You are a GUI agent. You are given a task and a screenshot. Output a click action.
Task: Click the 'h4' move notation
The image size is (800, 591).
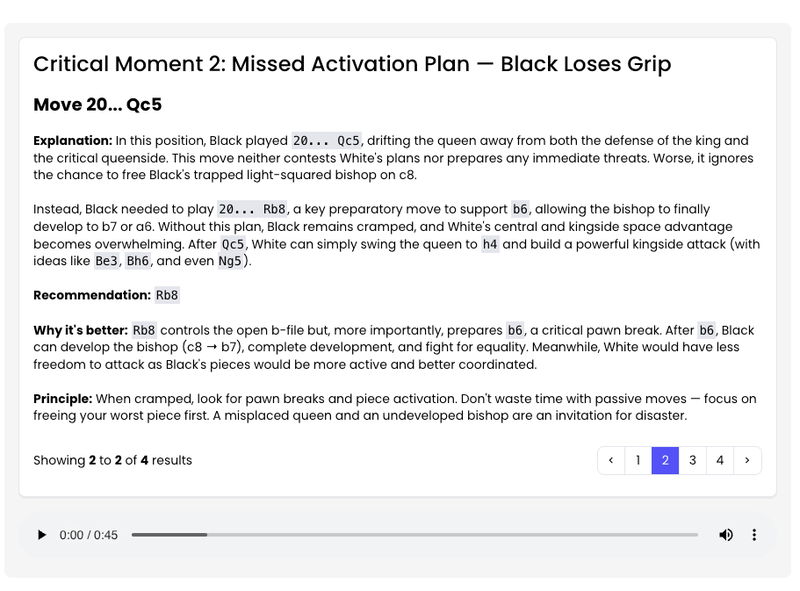pos(489,244)
